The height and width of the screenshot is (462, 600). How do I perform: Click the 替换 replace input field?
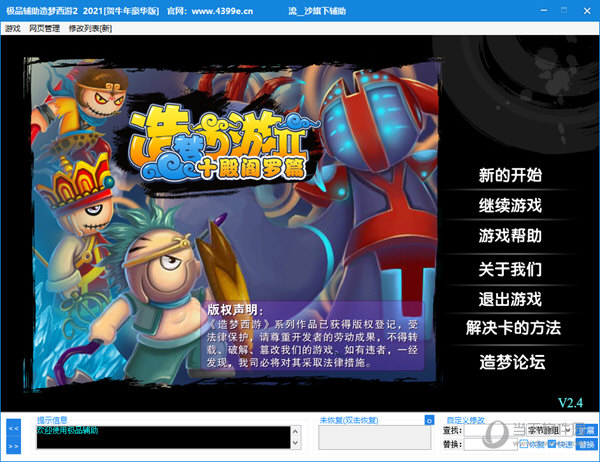491,444
